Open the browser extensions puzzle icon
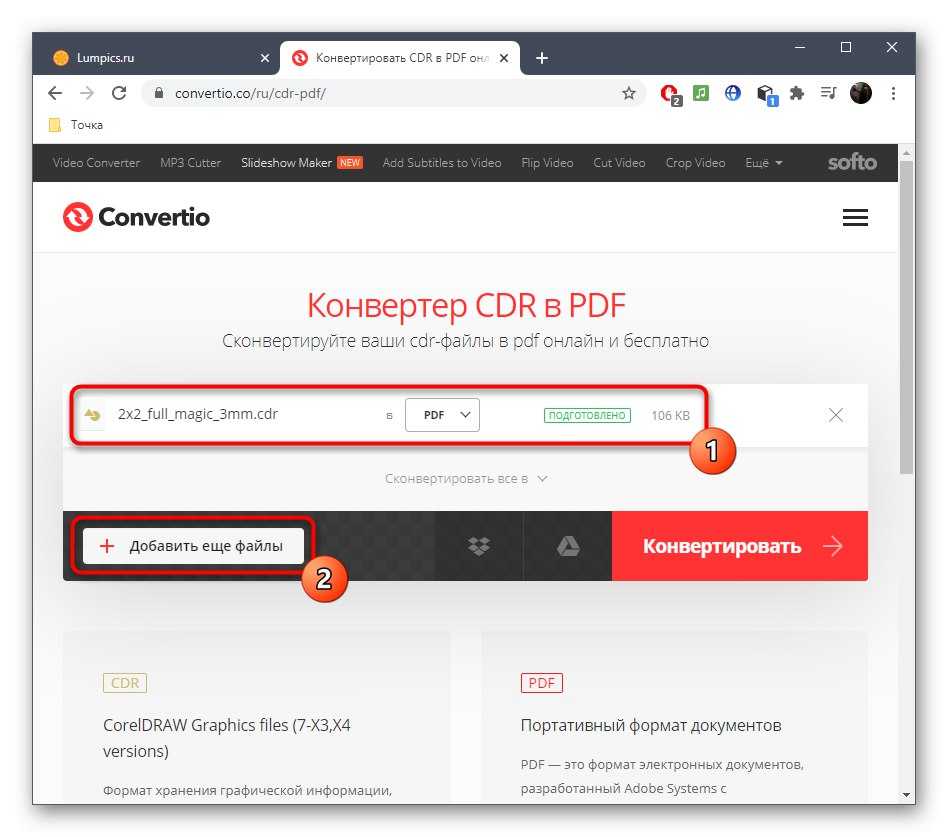This screenshot has height=837, width=948. [x=797, y=93]
